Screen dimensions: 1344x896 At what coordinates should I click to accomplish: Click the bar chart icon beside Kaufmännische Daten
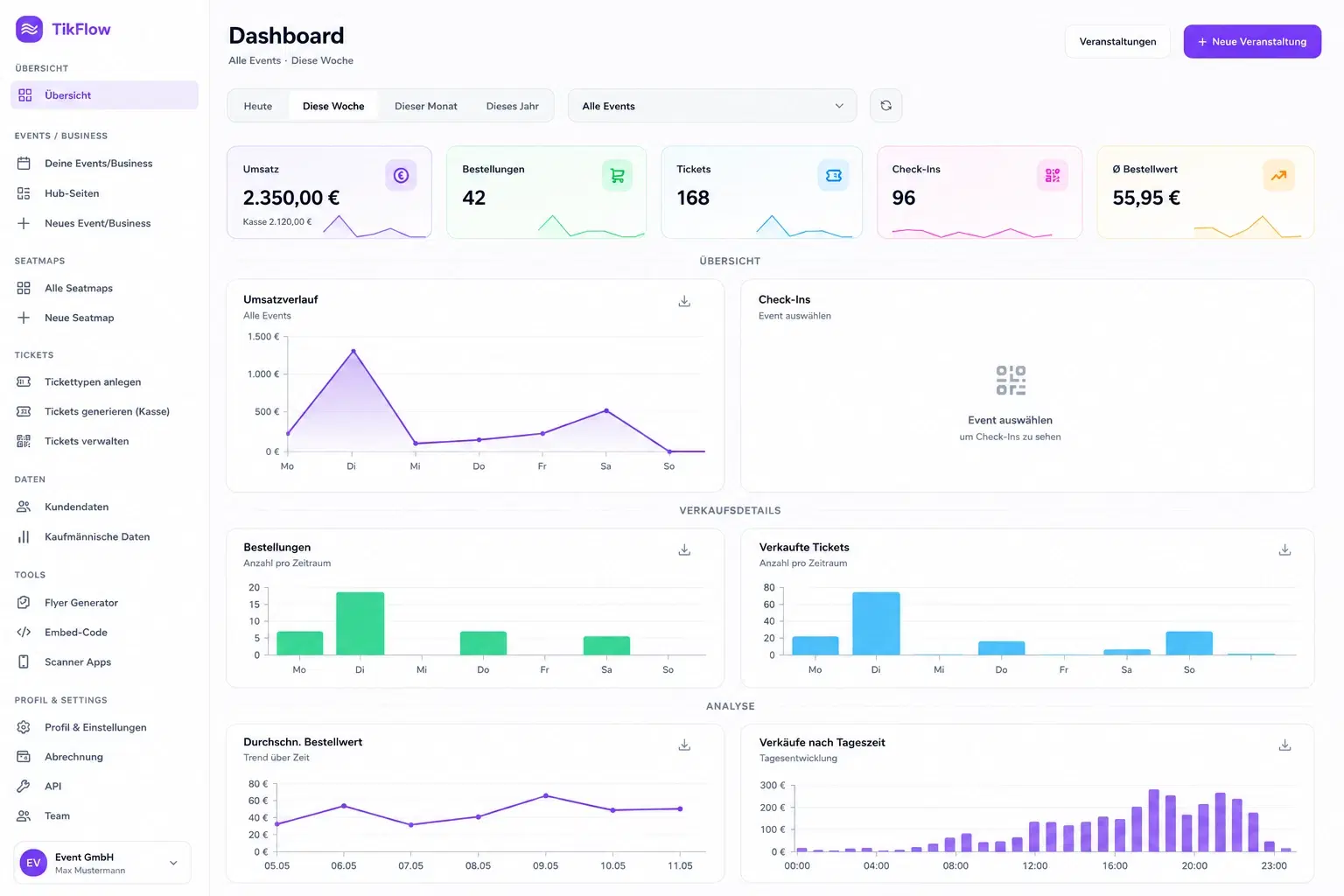coord(24,536)
